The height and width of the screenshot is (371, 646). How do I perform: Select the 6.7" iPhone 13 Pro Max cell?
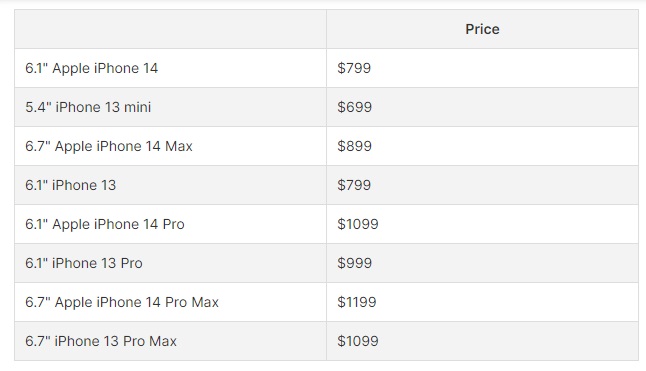tap(171, 341)
